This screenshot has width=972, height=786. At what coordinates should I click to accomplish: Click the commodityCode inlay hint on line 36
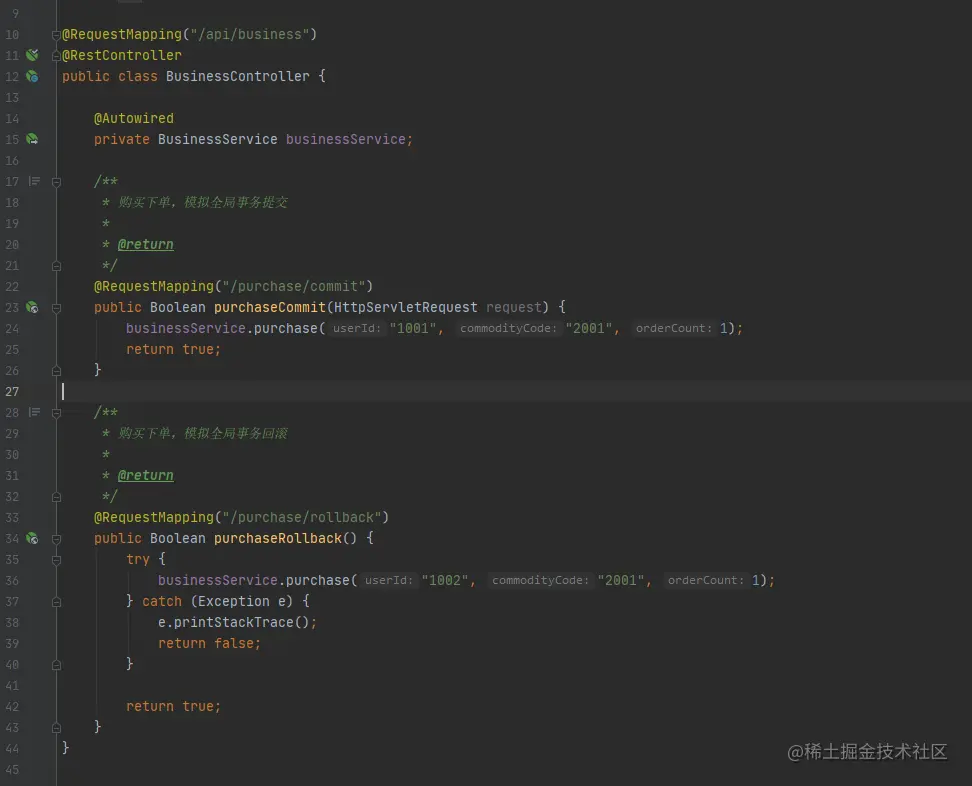coord(541,580)
